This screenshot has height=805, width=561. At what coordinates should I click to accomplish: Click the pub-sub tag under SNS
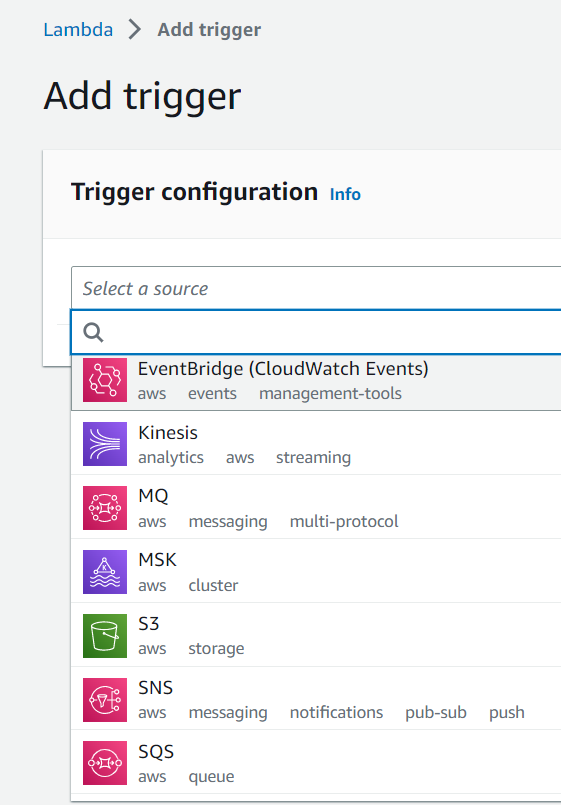[436, 713]
